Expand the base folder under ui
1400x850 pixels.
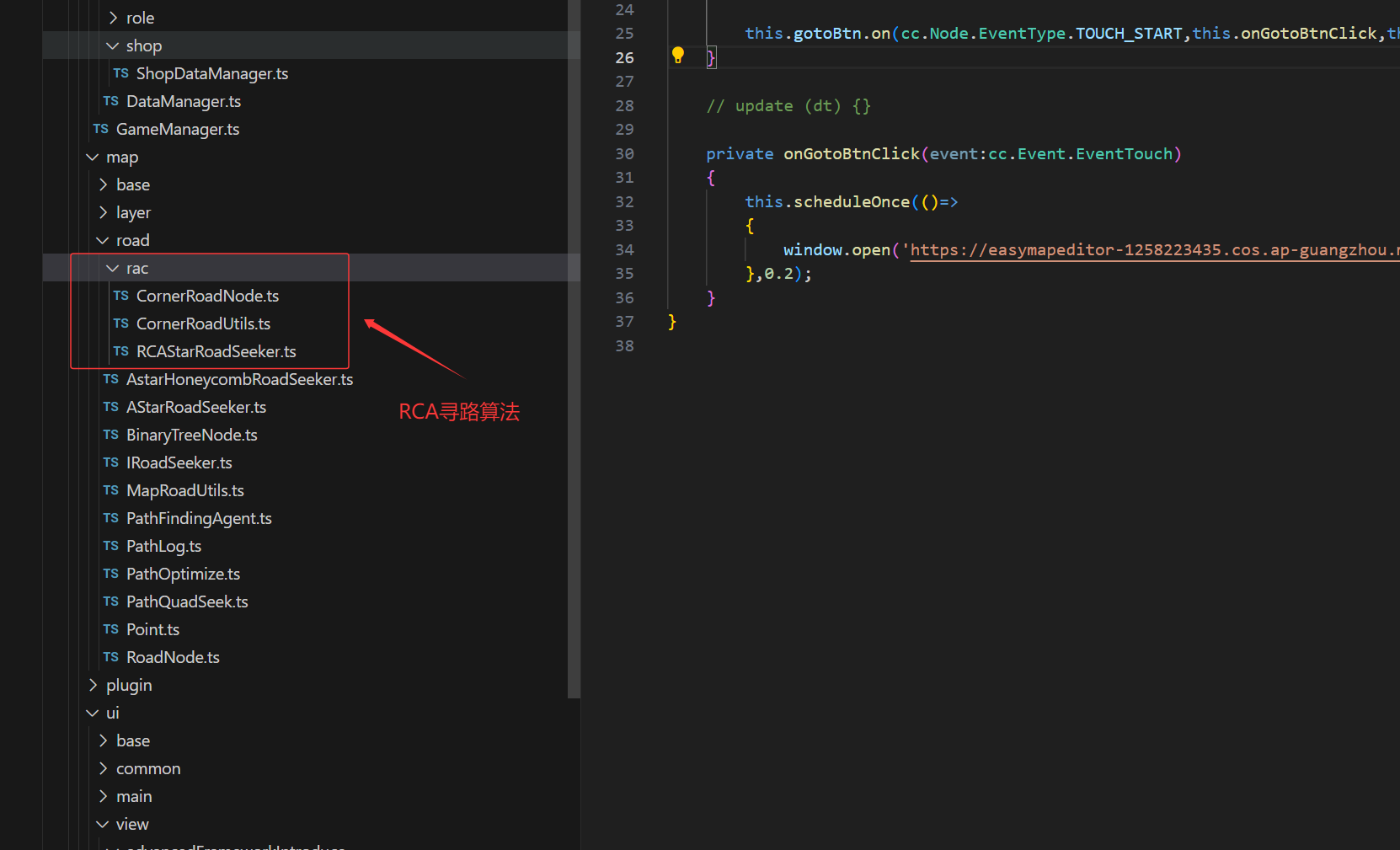point(103,740)
